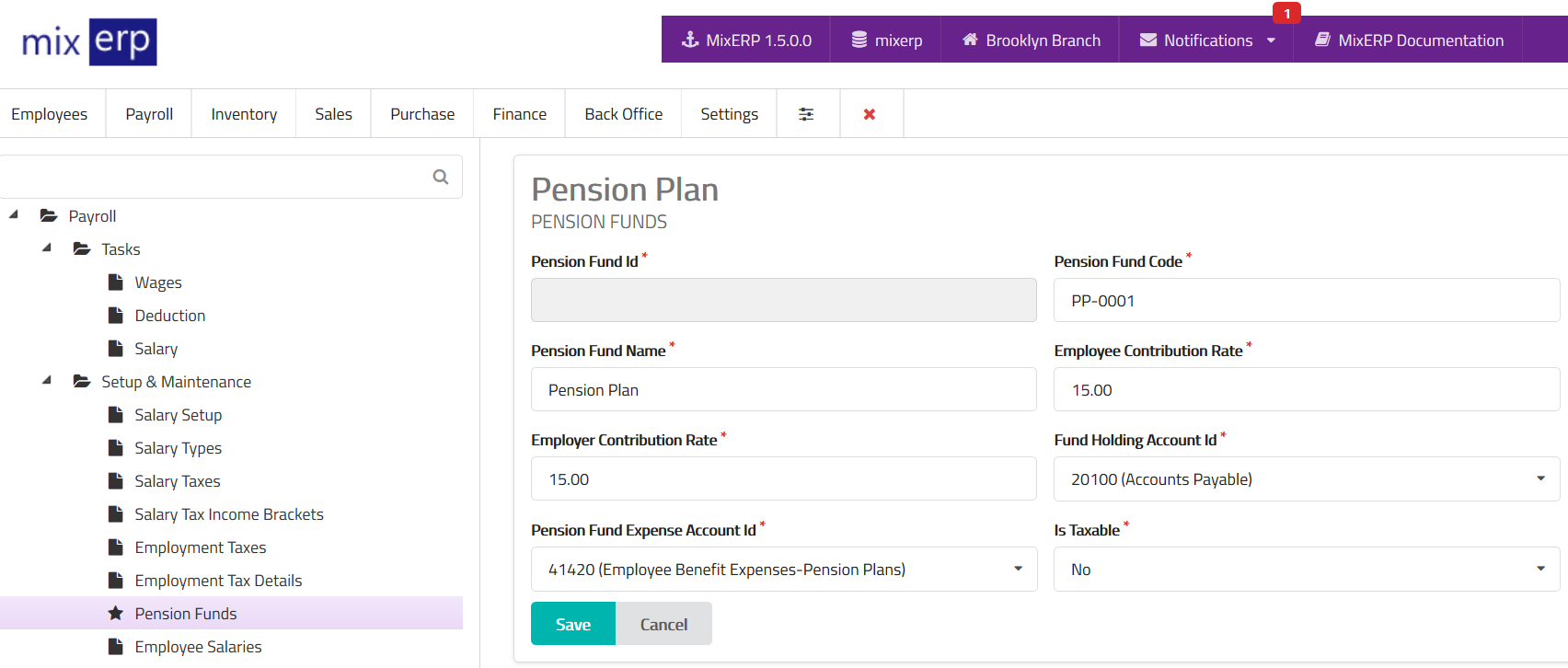Screen dimensions: 1568x668
Task: Click the red X menu icon
Action: pyautogui.click(x=870, y=114)
